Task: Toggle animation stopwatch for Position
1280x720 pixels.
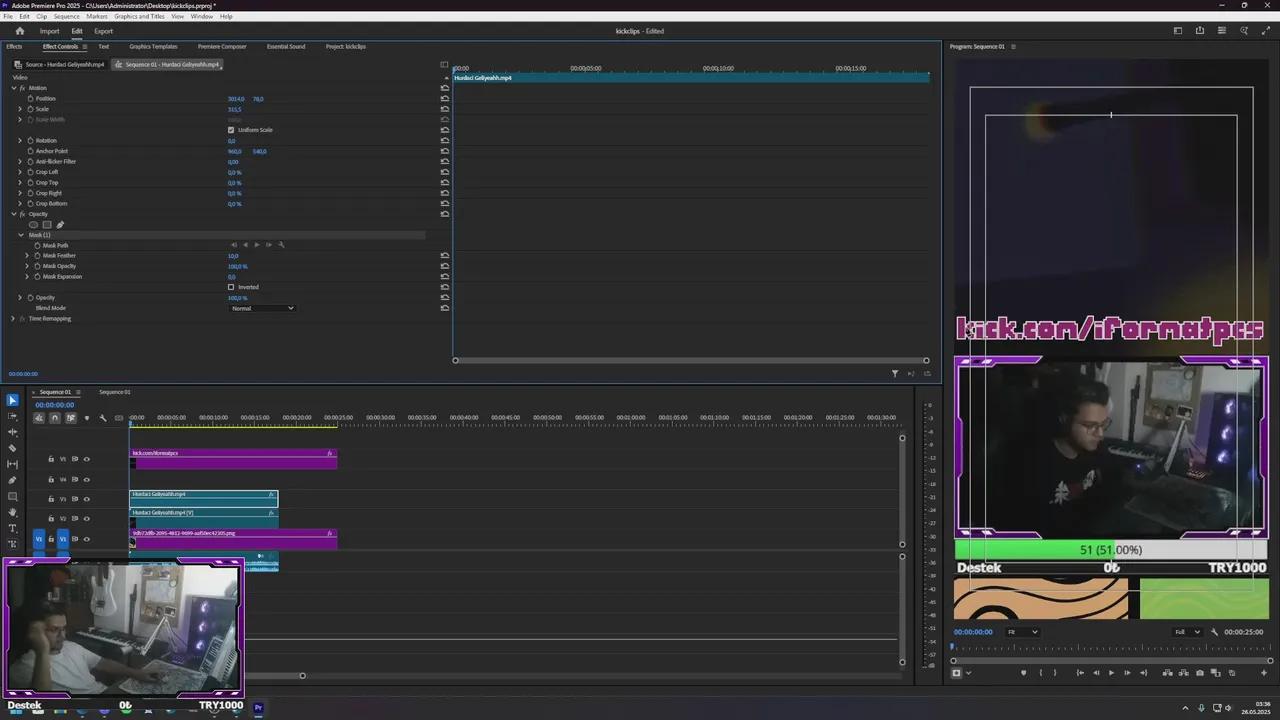Action: tap(30, 99)
